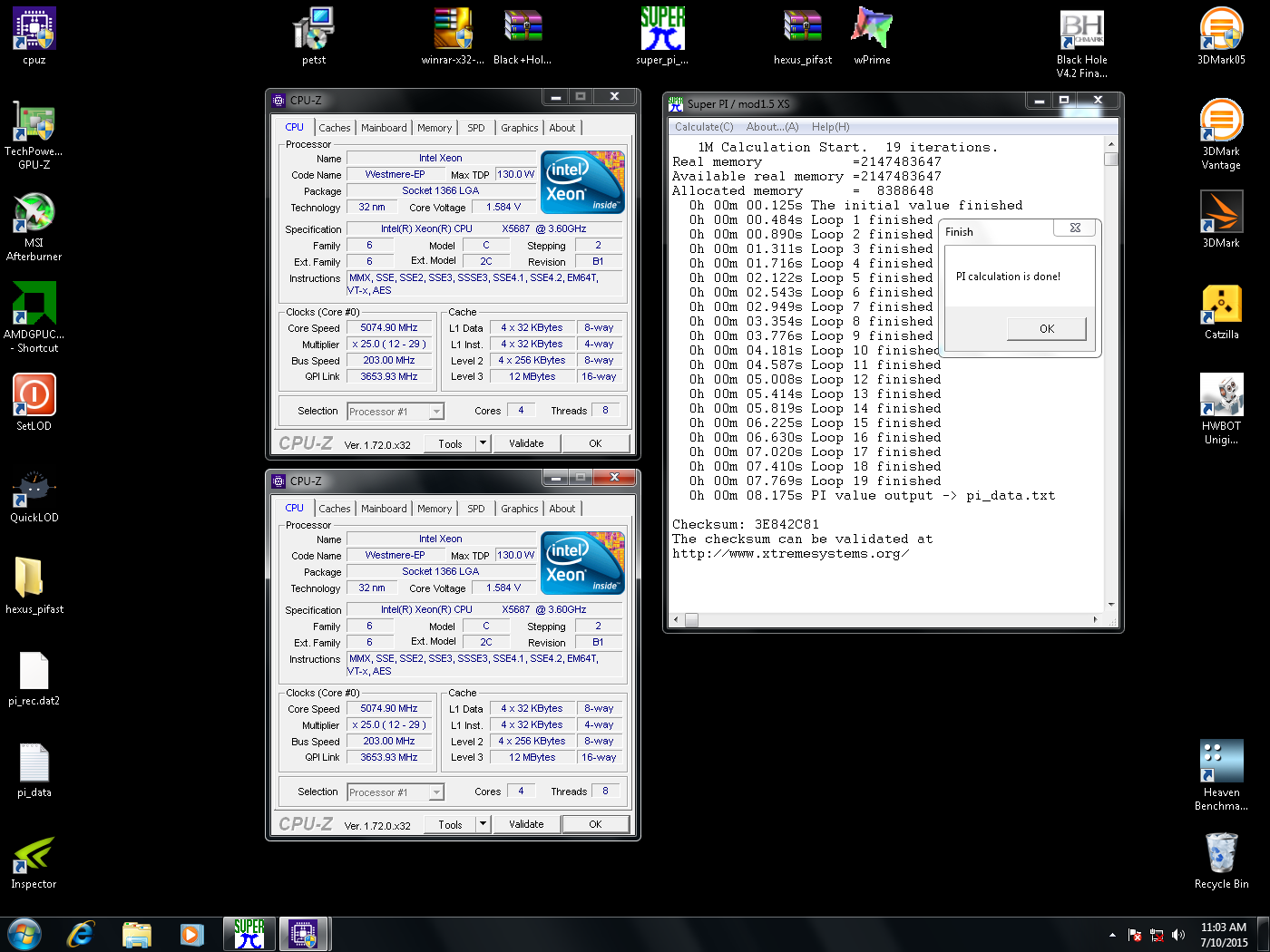Launch the NVIDIA Inspector shortcut

coord(34,861)
